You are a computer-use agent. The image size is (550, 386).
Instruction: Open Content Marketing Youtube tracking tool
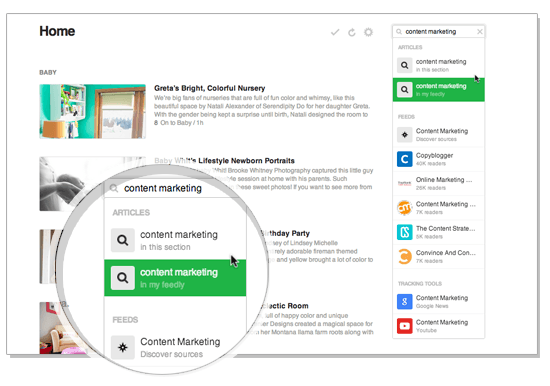(x=438, y=326)
